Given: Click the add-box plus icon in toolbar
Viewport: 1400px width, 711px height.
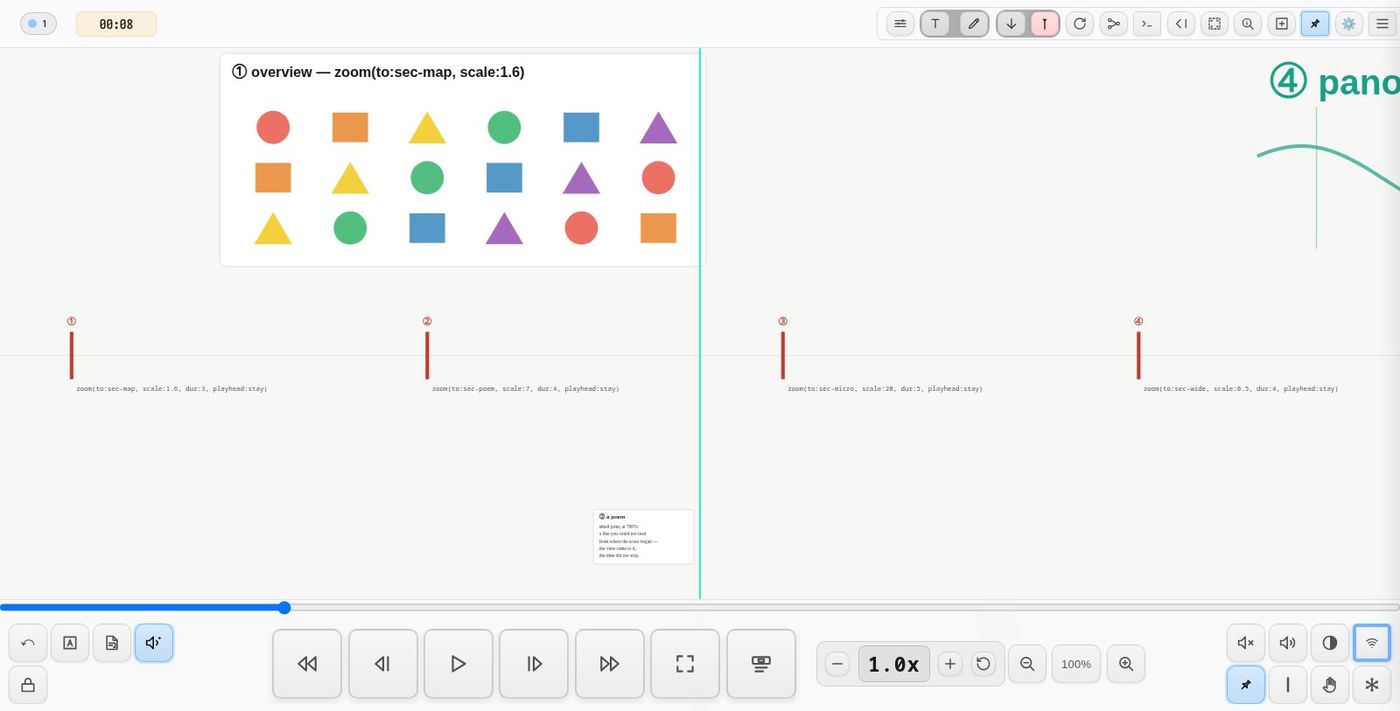Looking at the screenshot, I should (x=1282, y=24).
